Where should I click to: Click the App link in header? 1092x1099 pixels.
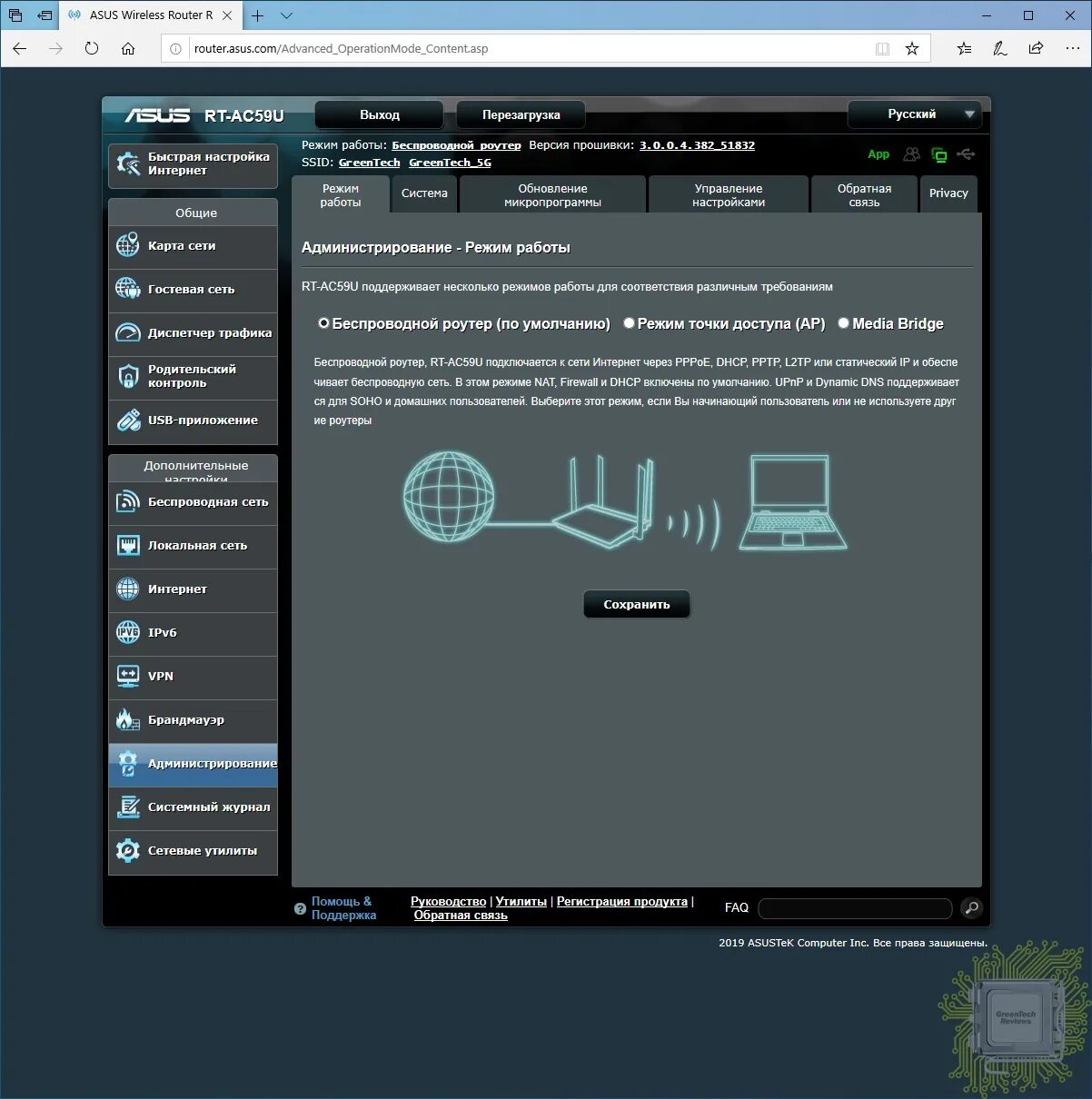point(879,154)
